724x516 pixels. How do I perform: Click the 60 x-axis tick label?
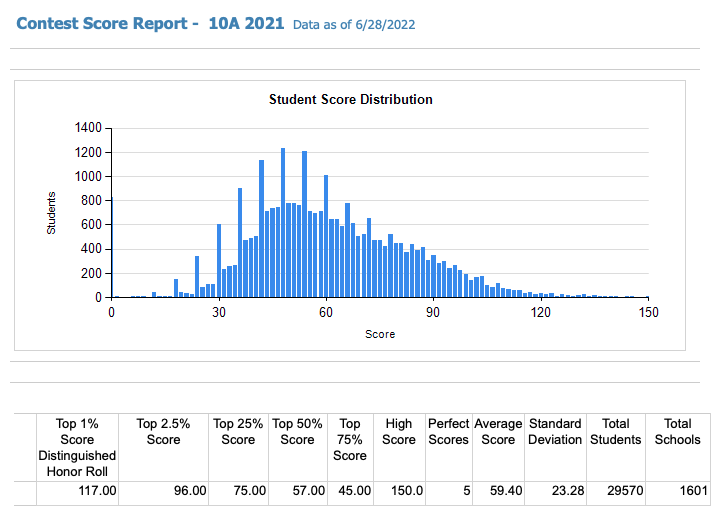(x=326, y=312)
